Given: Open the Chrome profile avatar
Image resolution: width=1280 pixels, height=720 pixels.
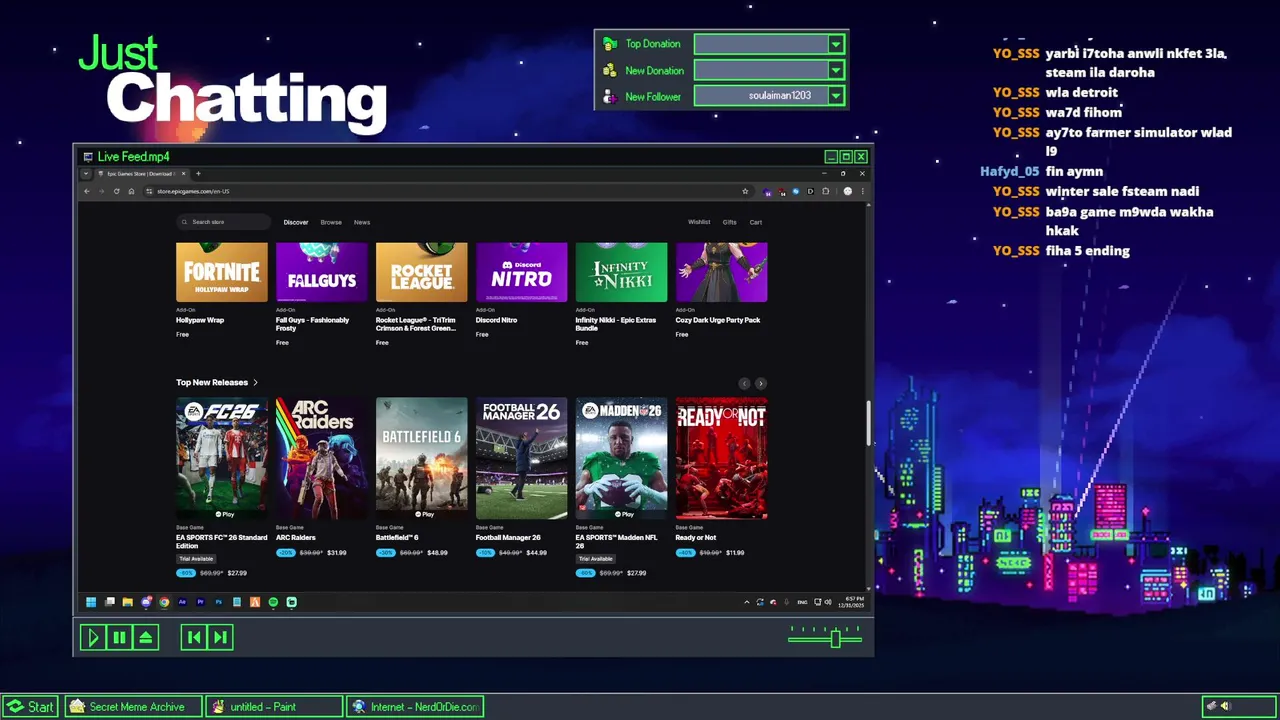Looking at the screenshot, I should (x=847, y=191).
